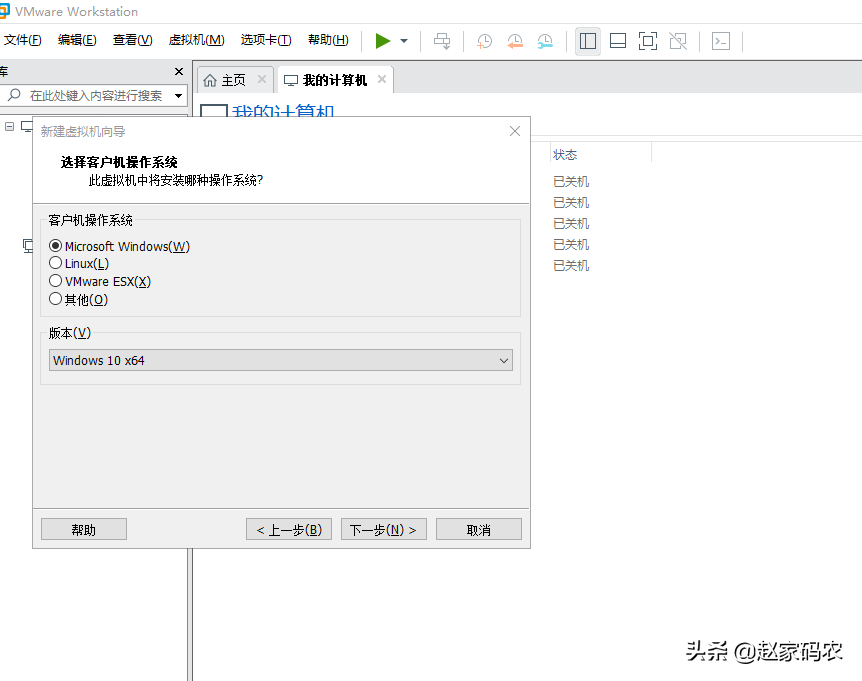Select Linux(L) radio button

(x=55, y=263)
